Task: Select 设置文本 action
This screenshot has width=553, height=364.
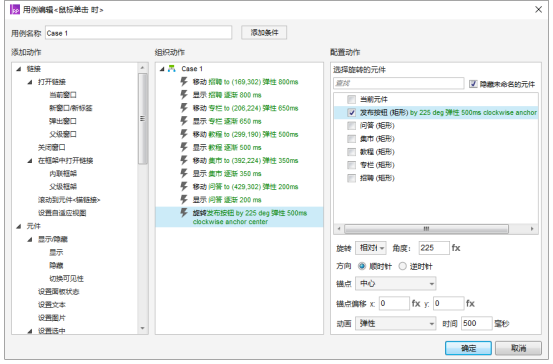Action: (x=51, y=304)
